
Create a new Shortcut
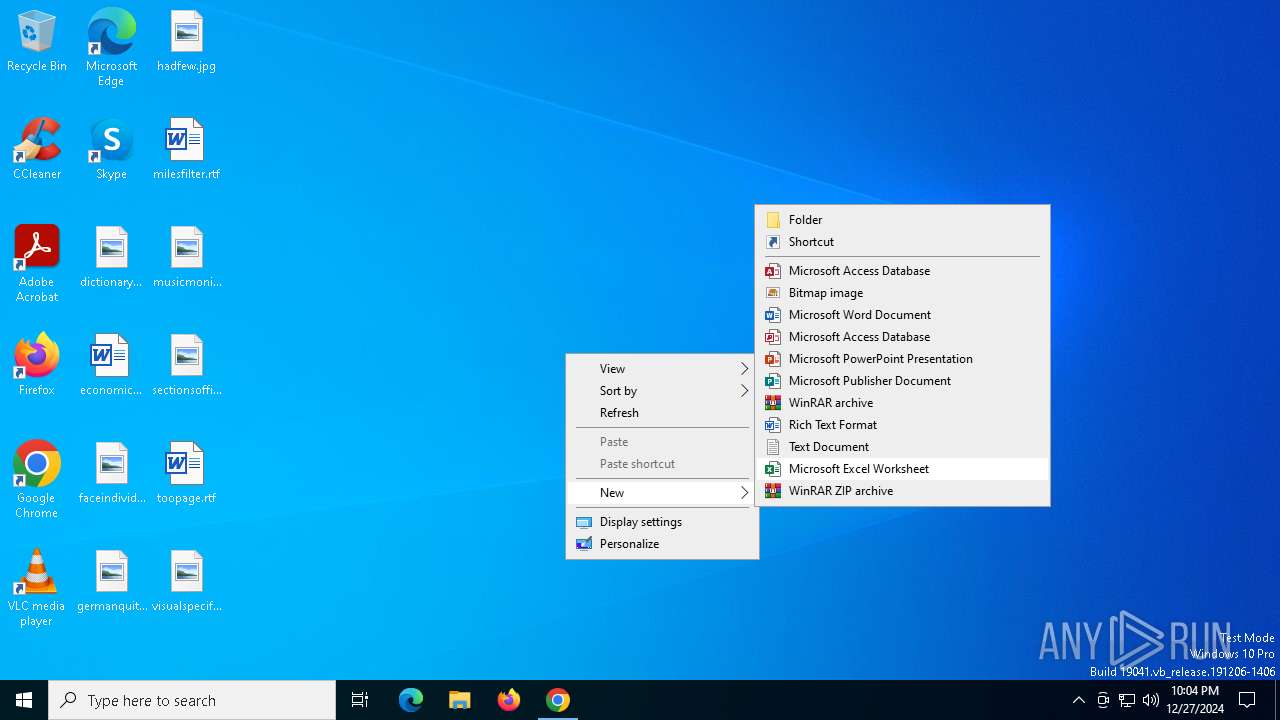(x=903, y=242)
